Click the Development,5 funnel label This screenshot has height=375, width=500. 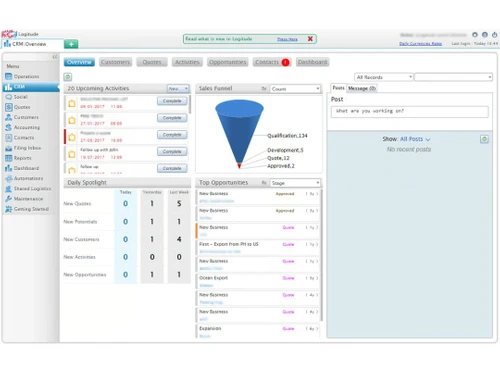(285, 150)
